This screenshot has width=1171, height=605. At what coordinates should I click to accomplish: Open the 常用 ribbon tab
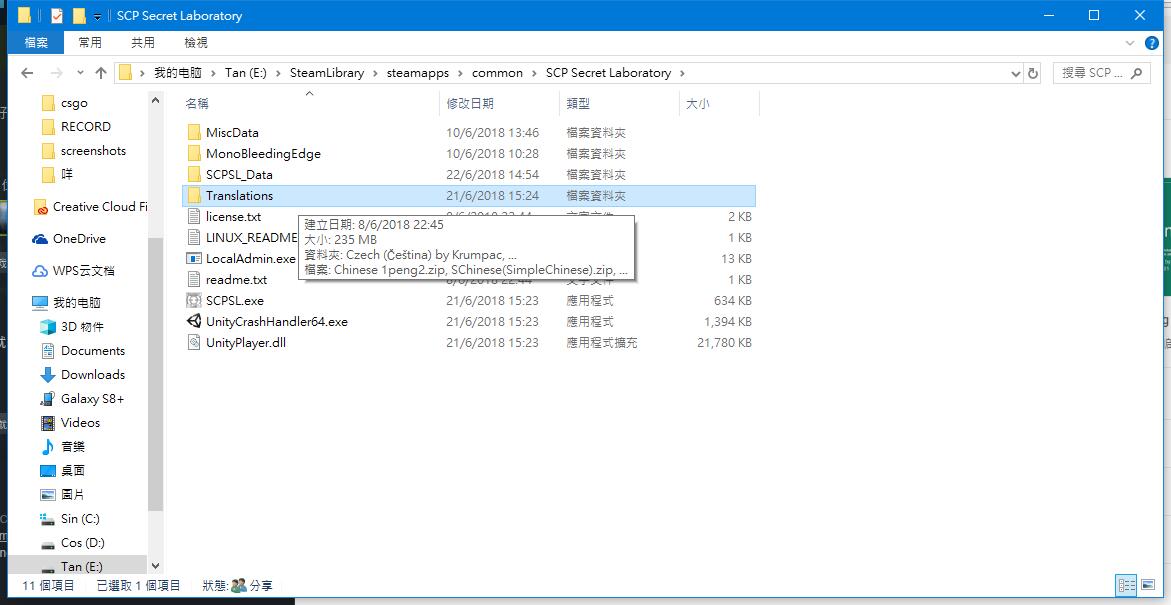[90, 43]
